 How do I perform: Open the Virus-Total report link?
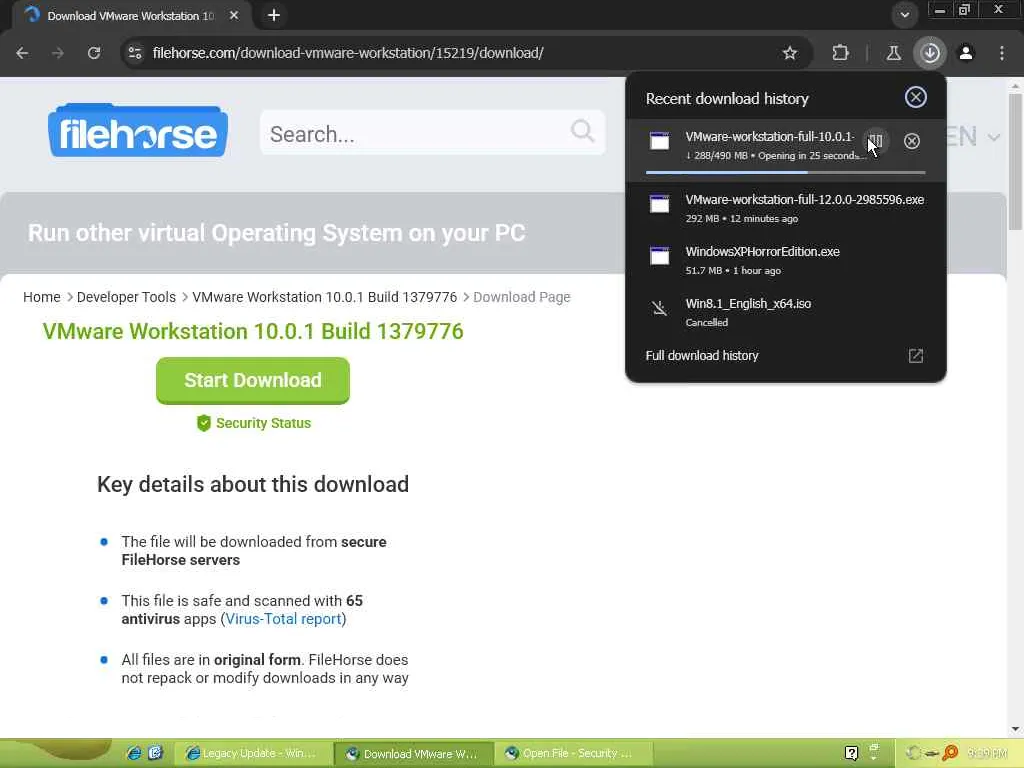283,618
